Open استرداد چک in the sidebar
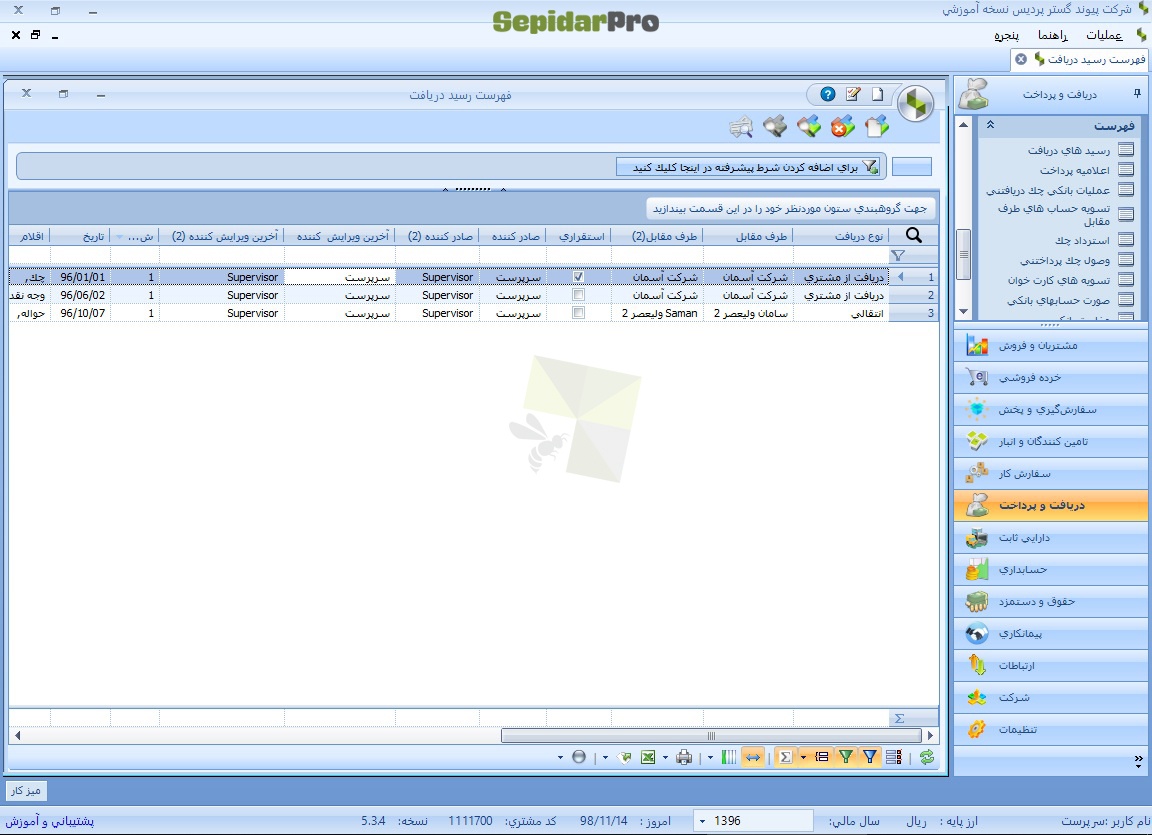 click(1082, 240)
